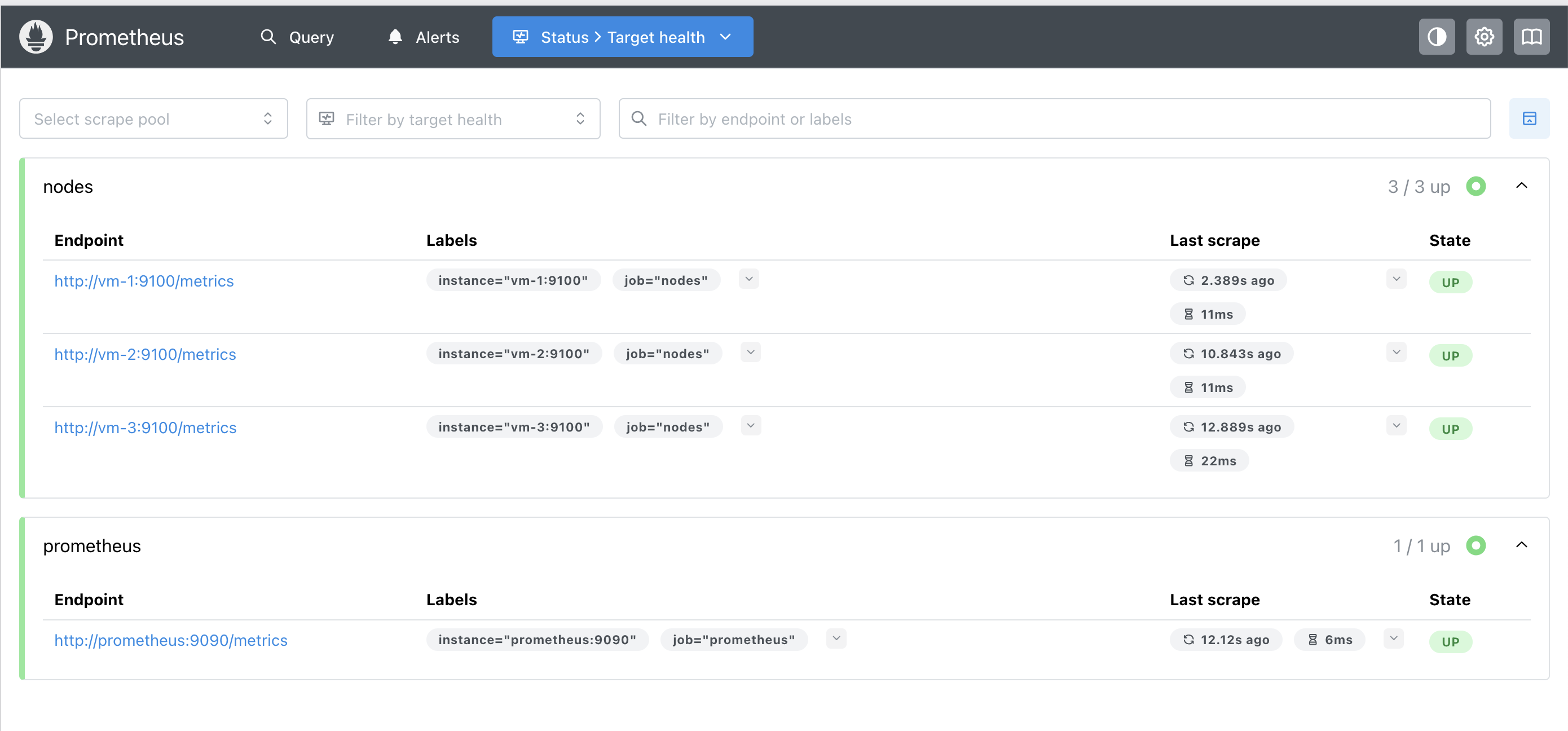Open the prometheus:9090 metrics endpoint link
Screen dimensions: 1568x731
click(x=170, y=640)
